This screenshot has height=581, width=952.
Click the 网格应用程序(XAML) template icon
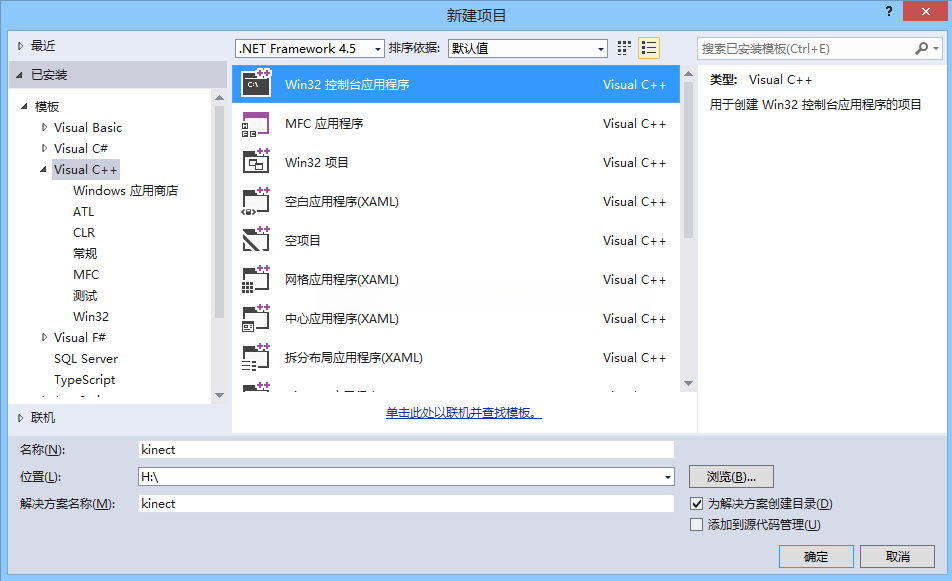click(x=256, y=279)
